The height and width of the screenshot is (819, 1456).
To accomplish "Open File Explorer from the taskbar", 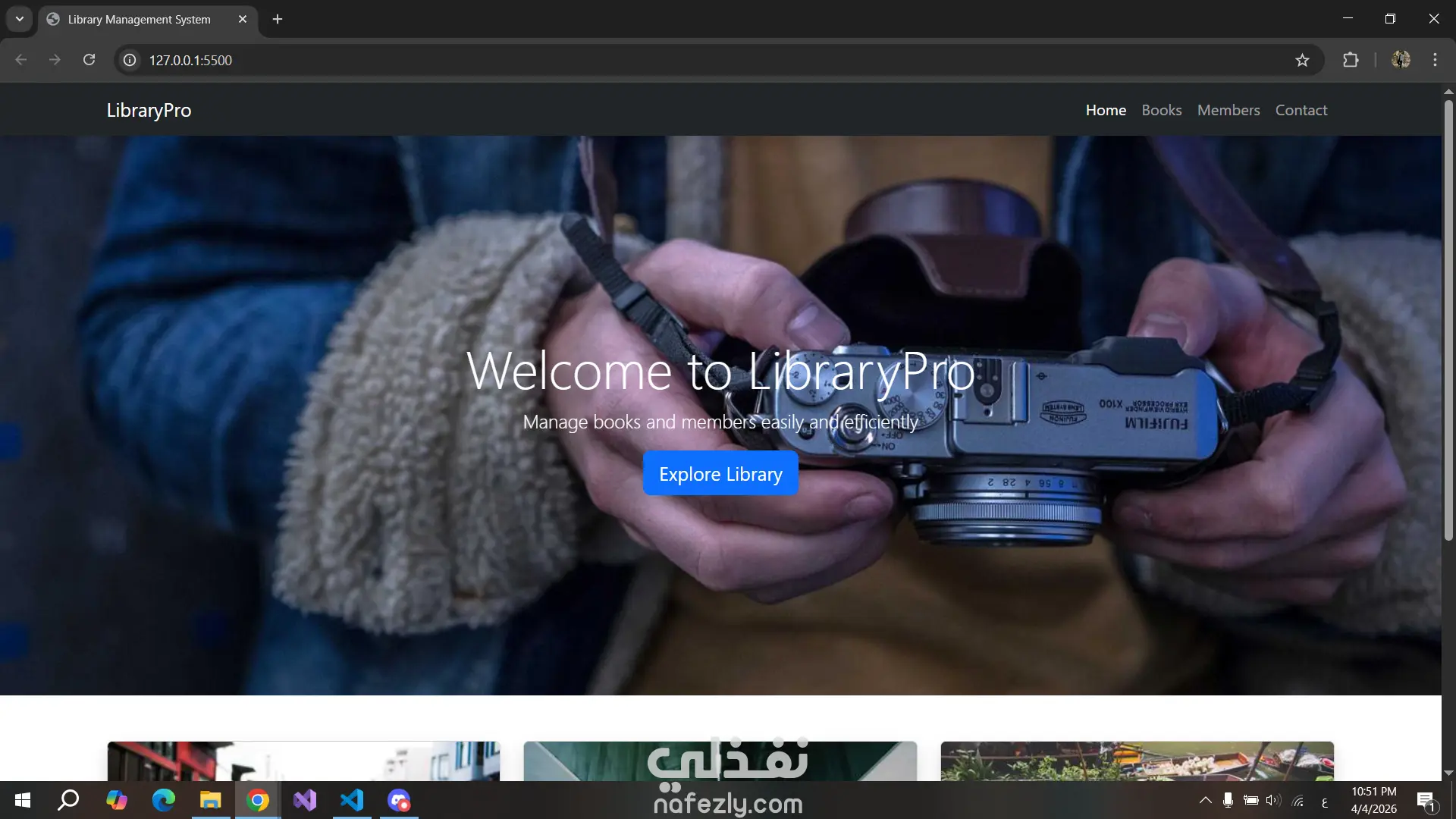I will [210, 800].
